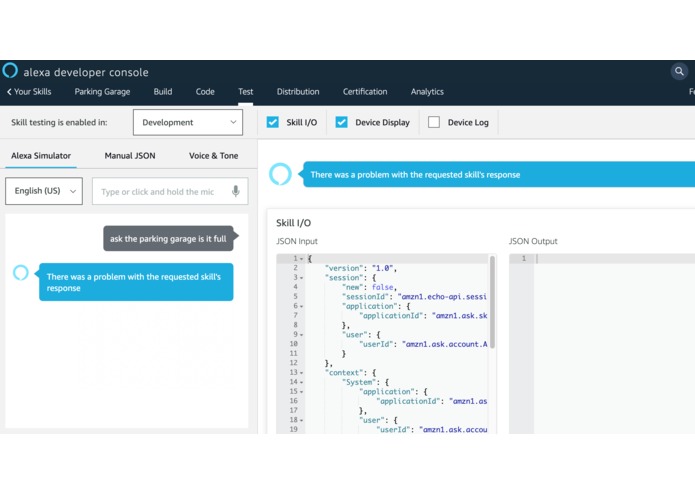Click the alexa developer console title
The width and height of the screenshot is (695, 494).
[x=86, y=72]
